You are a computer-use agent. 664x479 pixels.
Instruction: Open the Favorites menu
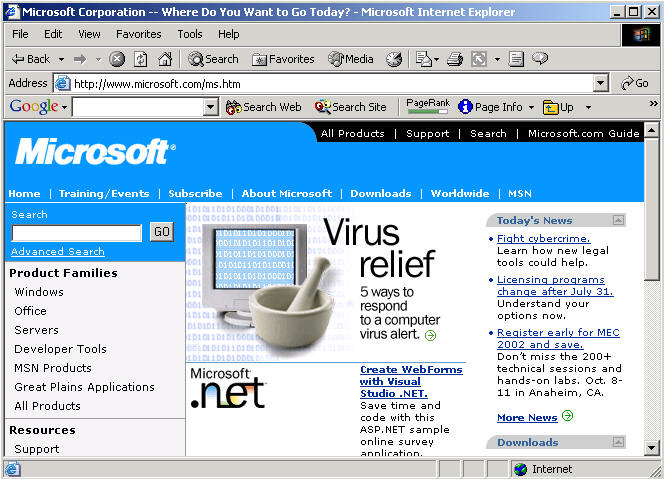point(138,34)
